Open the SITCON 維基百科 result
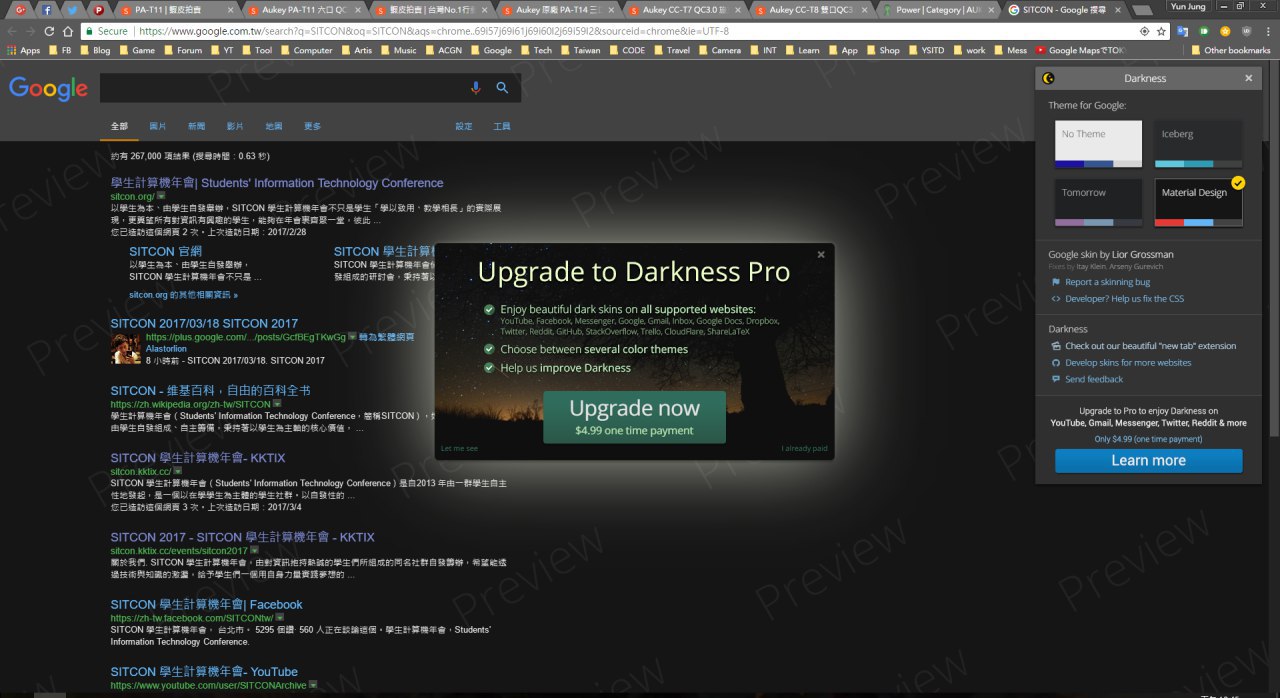 point(210,390)
